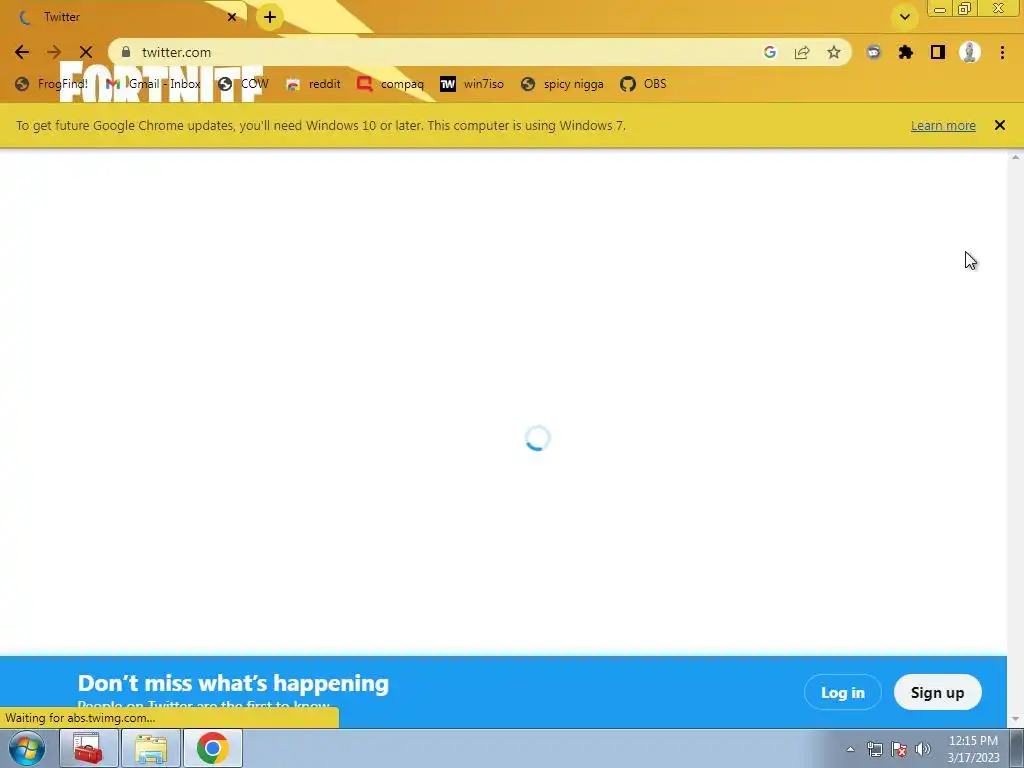Viewport: 1024px width, 768px height.
Task: Open the taskbar clock showing 12:15 PM
Action: (973, 749)
